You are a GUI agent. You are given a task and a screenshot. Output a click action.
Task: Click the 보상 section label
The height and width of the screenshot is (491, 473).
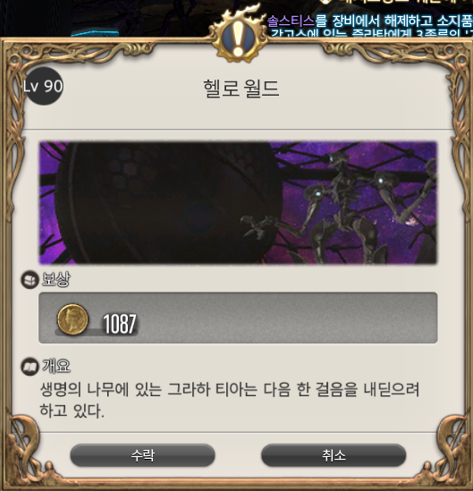pyautogui.click(x=56, y=279)
